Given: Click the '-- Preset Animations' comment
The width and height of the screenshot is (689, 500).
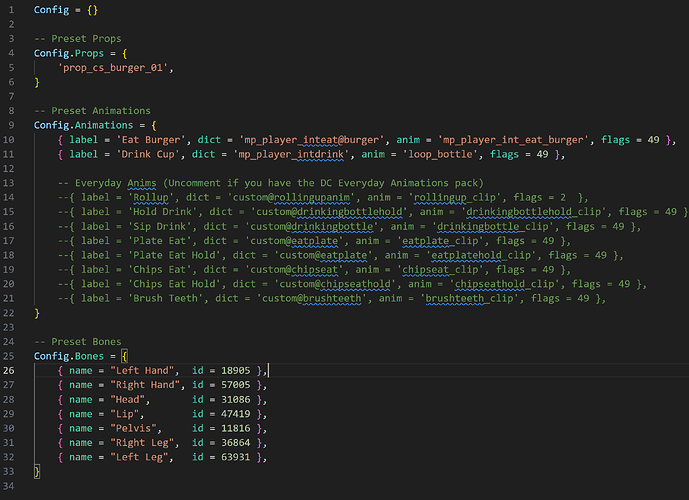Looking at the screenshot, I should [92, 111].
